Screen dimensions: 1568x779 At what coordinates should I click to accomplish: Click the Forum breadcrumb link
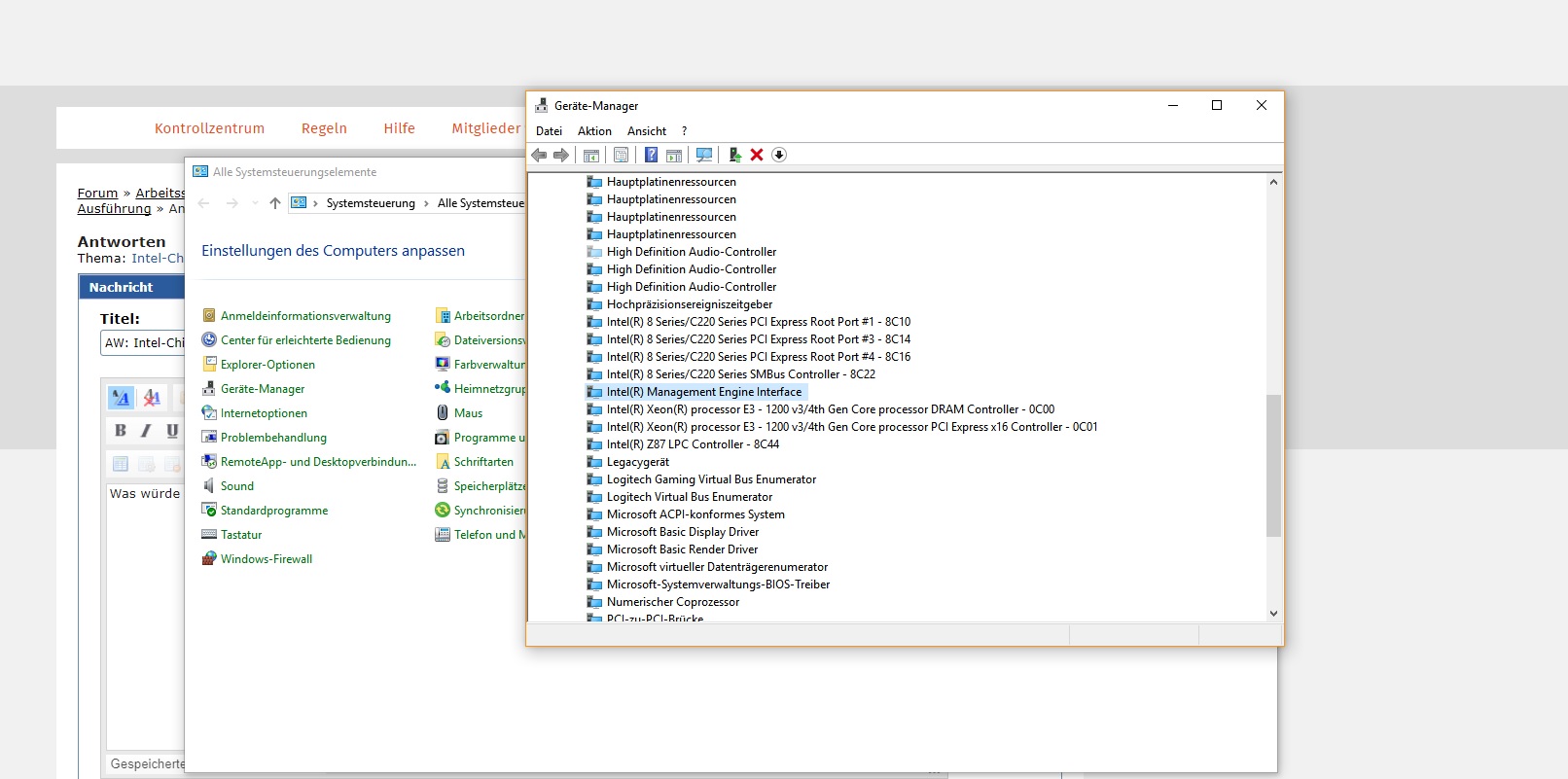click(x=97, y=194)
